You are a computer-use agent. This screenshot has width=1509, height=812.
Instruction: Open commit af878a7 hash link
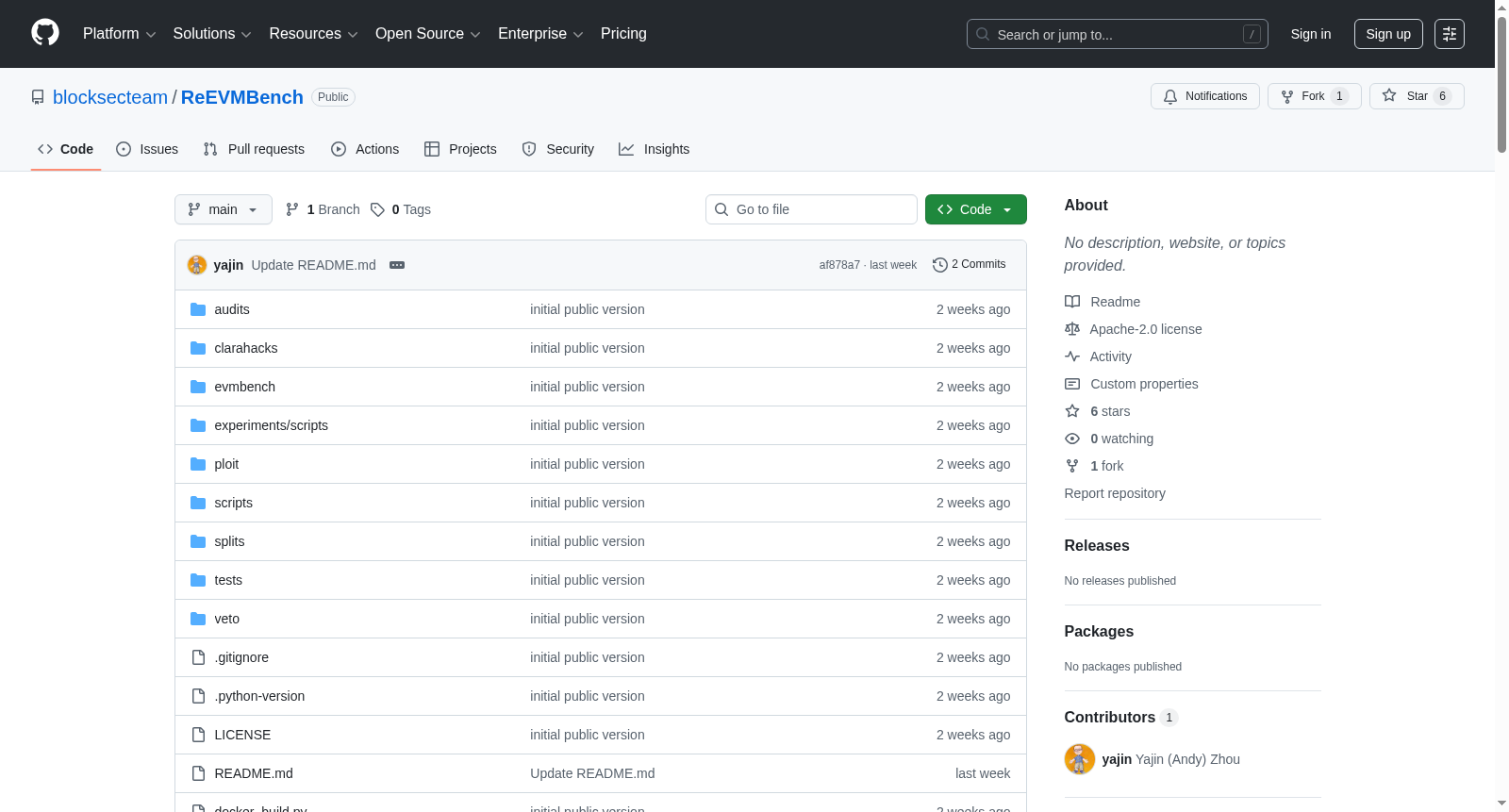tap(839, 265)
